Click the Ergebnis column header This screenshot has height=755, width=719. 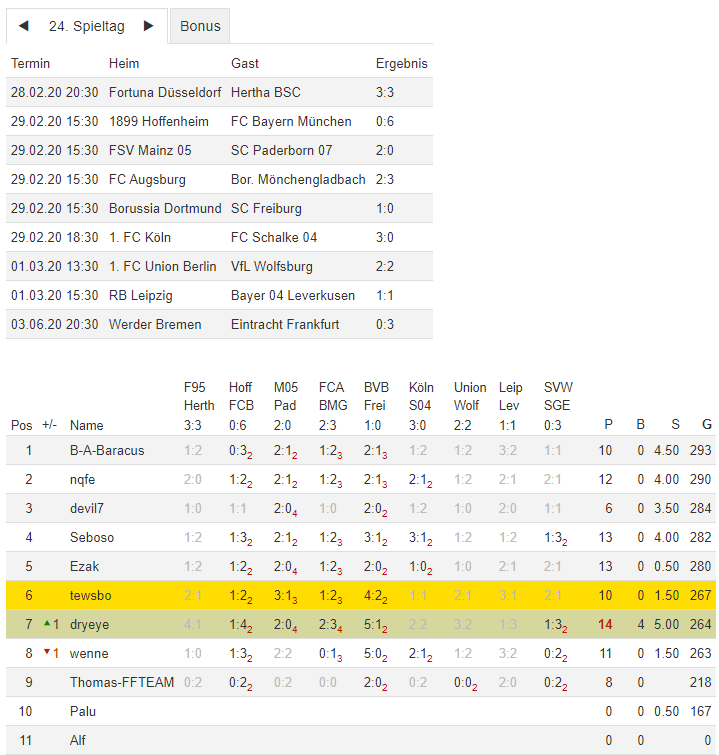click(x=401, y=63)
